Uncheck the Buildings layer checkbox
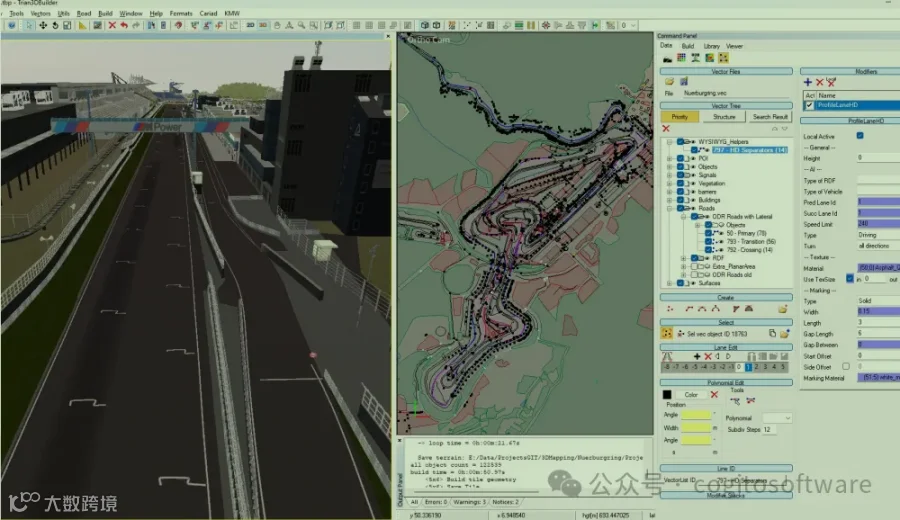Image resolution: width=900 pixels, height=520 pixels. pyautogui.click(x=681, y=200)
